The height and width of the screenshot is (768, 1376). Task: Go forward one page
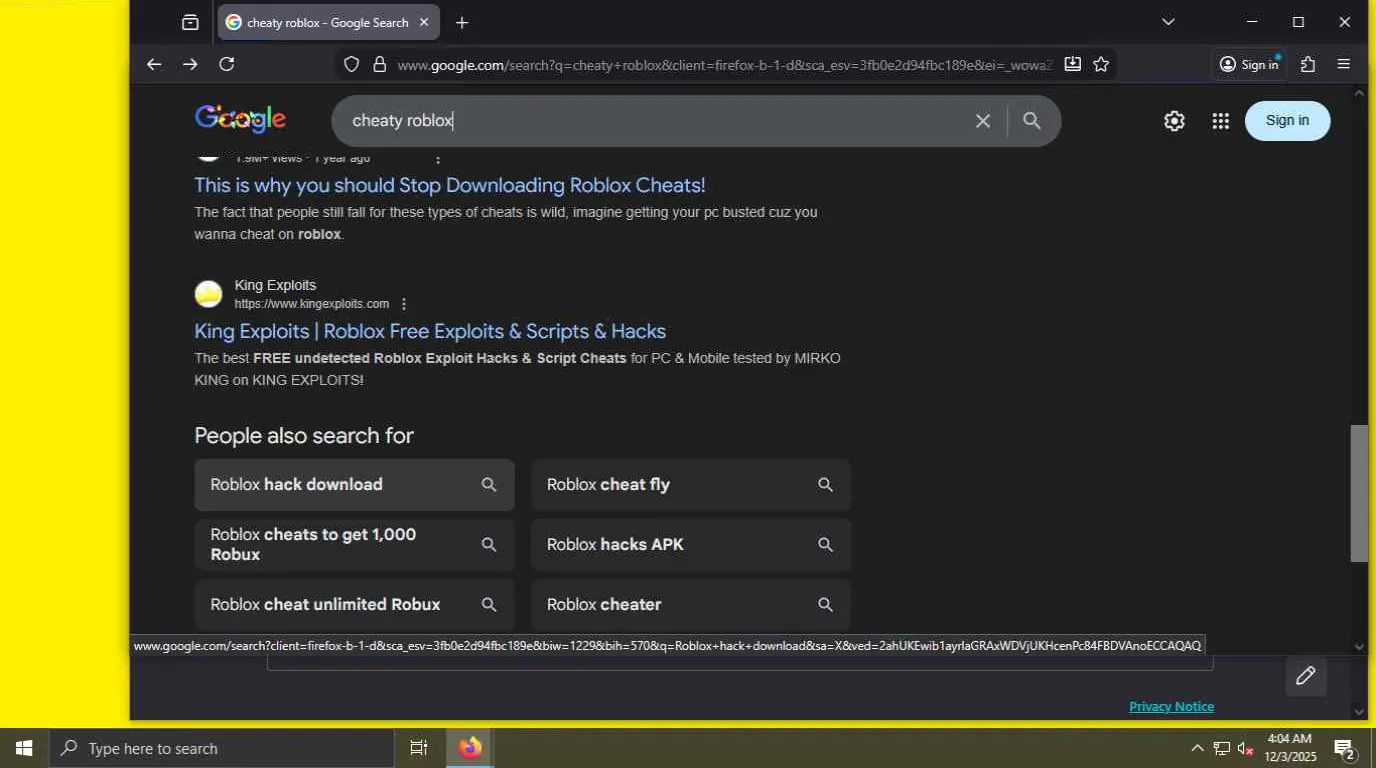(190, 64)
